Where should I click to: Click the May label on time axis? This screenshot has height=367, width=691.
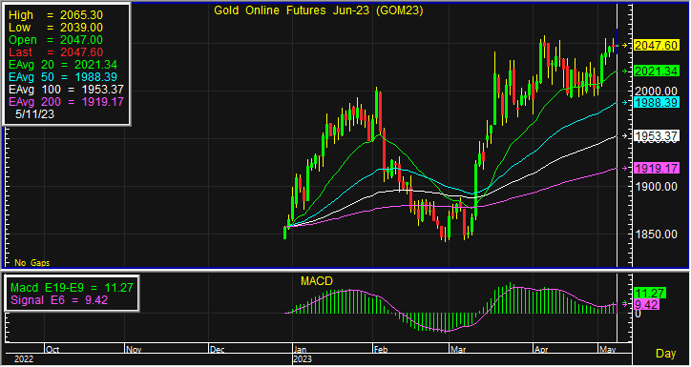click(607, 349)
